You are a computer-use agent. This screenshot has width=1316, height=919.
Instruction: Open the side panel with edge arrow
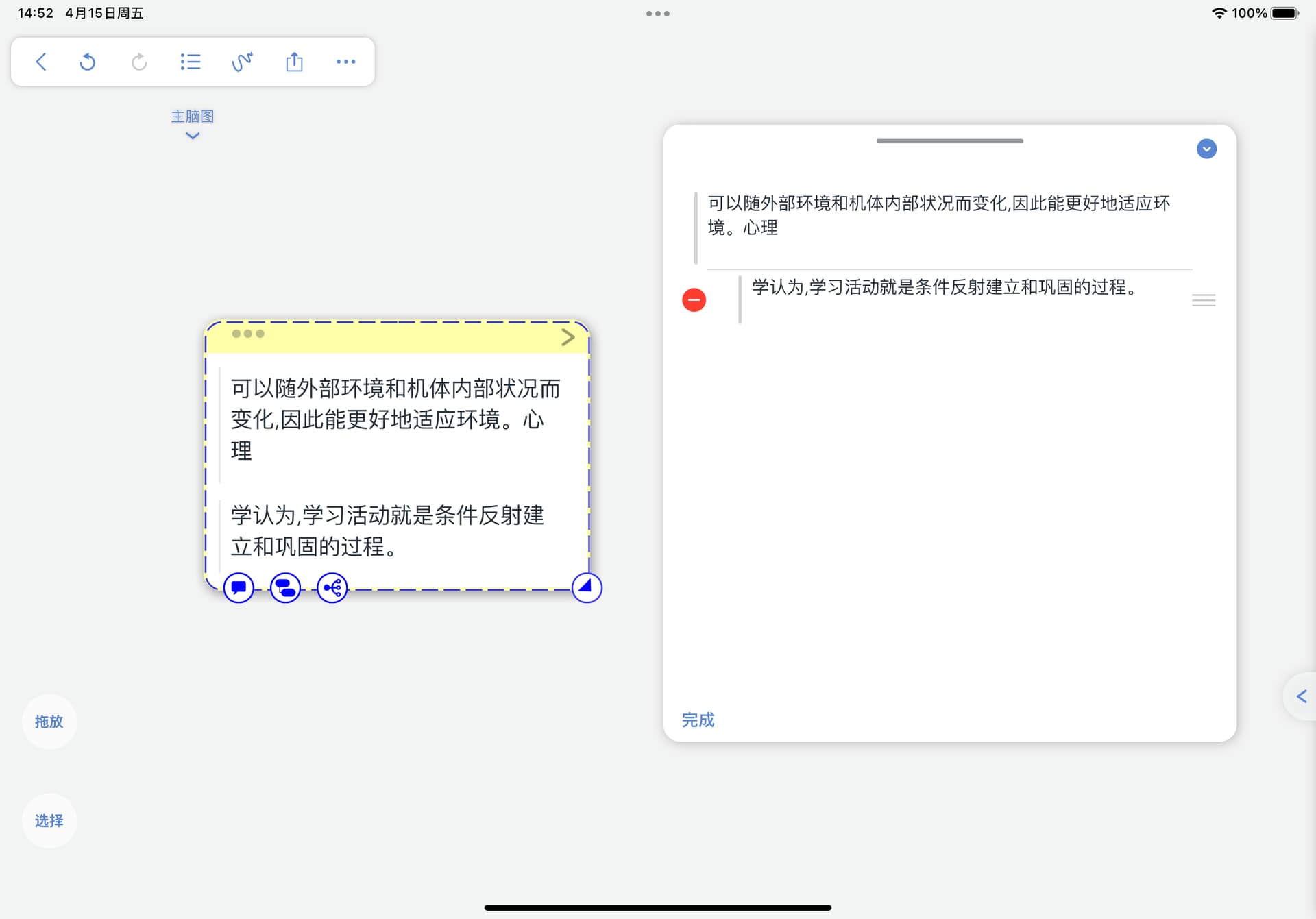(x=1301, y=696)
